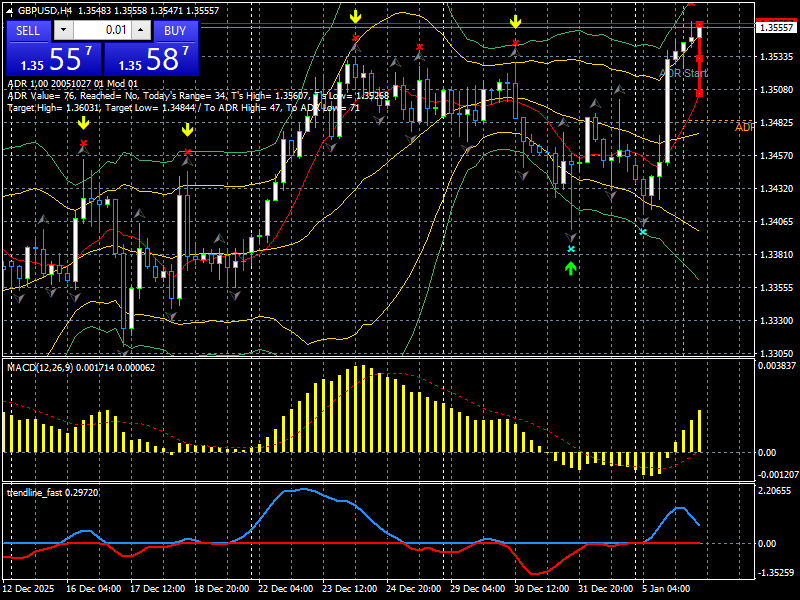The height and width of the screenshot is (600, 800).
Task: Click the 23 Dec 12:00 time label
Action: pyautogui.click(x=349, y=588)
